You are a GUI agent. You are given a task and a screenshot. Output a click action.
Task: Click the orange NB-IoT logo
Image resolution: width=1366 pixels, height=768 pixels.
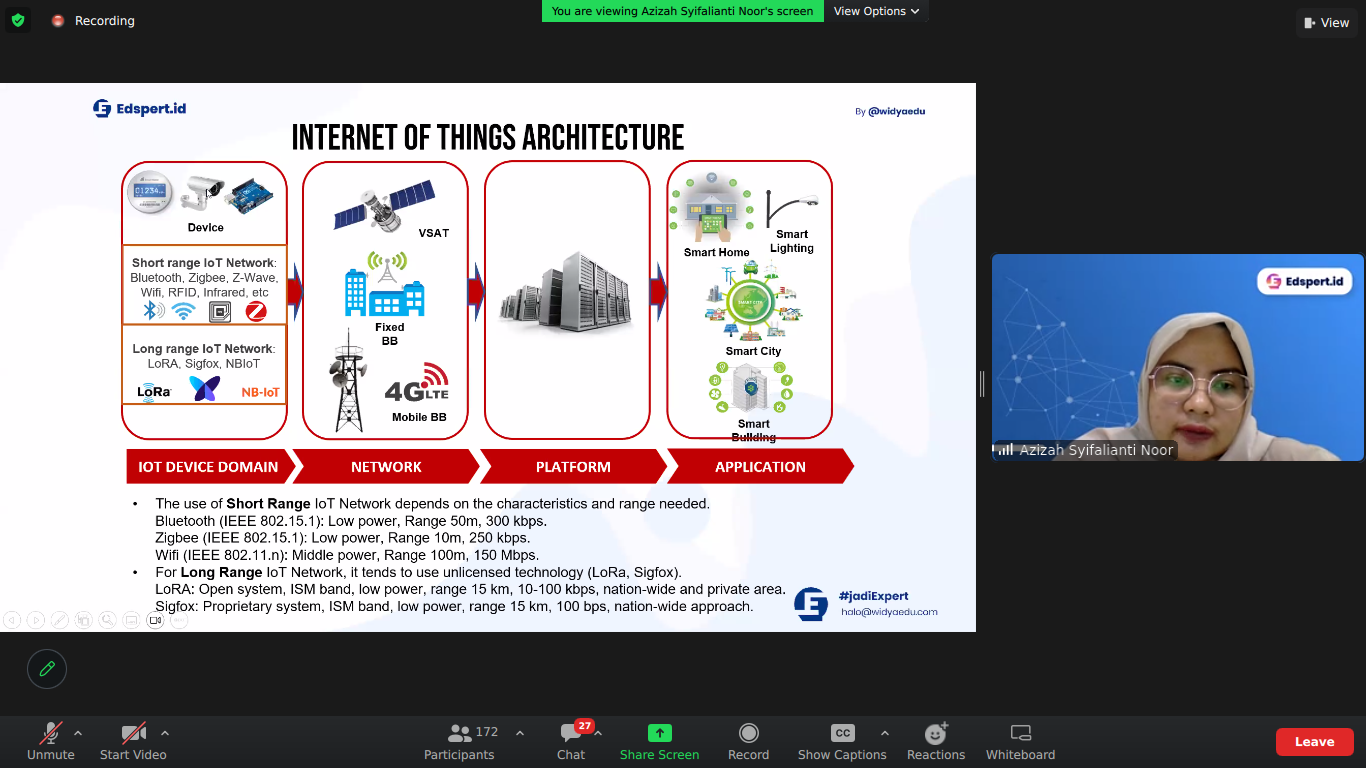point(260,393)
